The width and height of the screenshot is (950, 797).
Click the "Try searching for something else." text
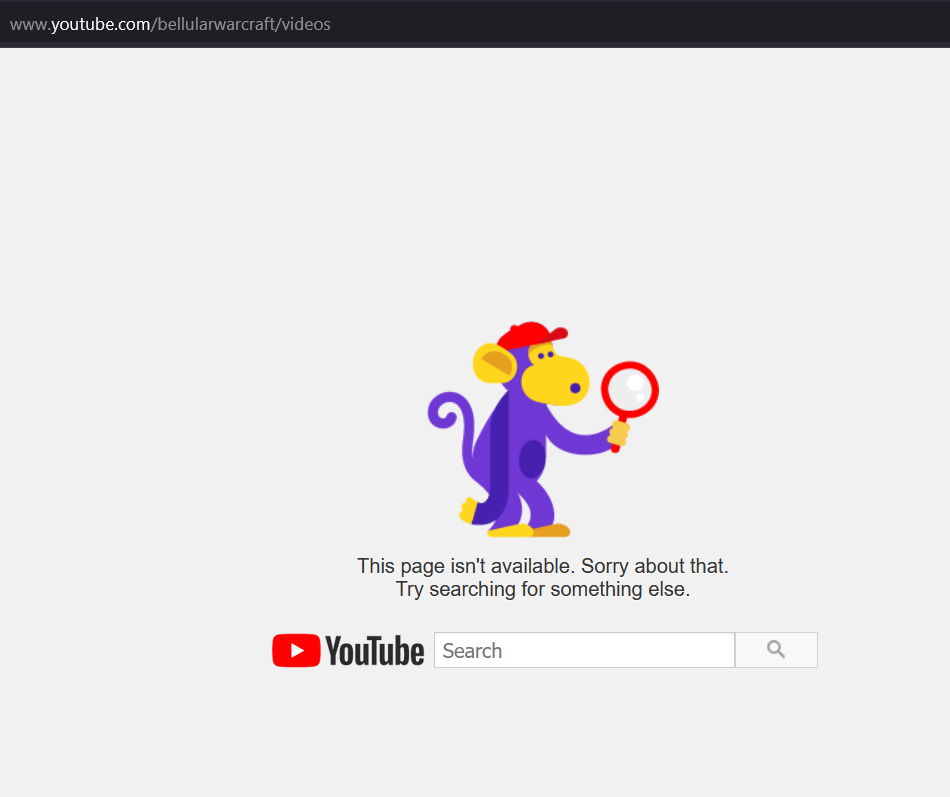[x=543, y=589]
